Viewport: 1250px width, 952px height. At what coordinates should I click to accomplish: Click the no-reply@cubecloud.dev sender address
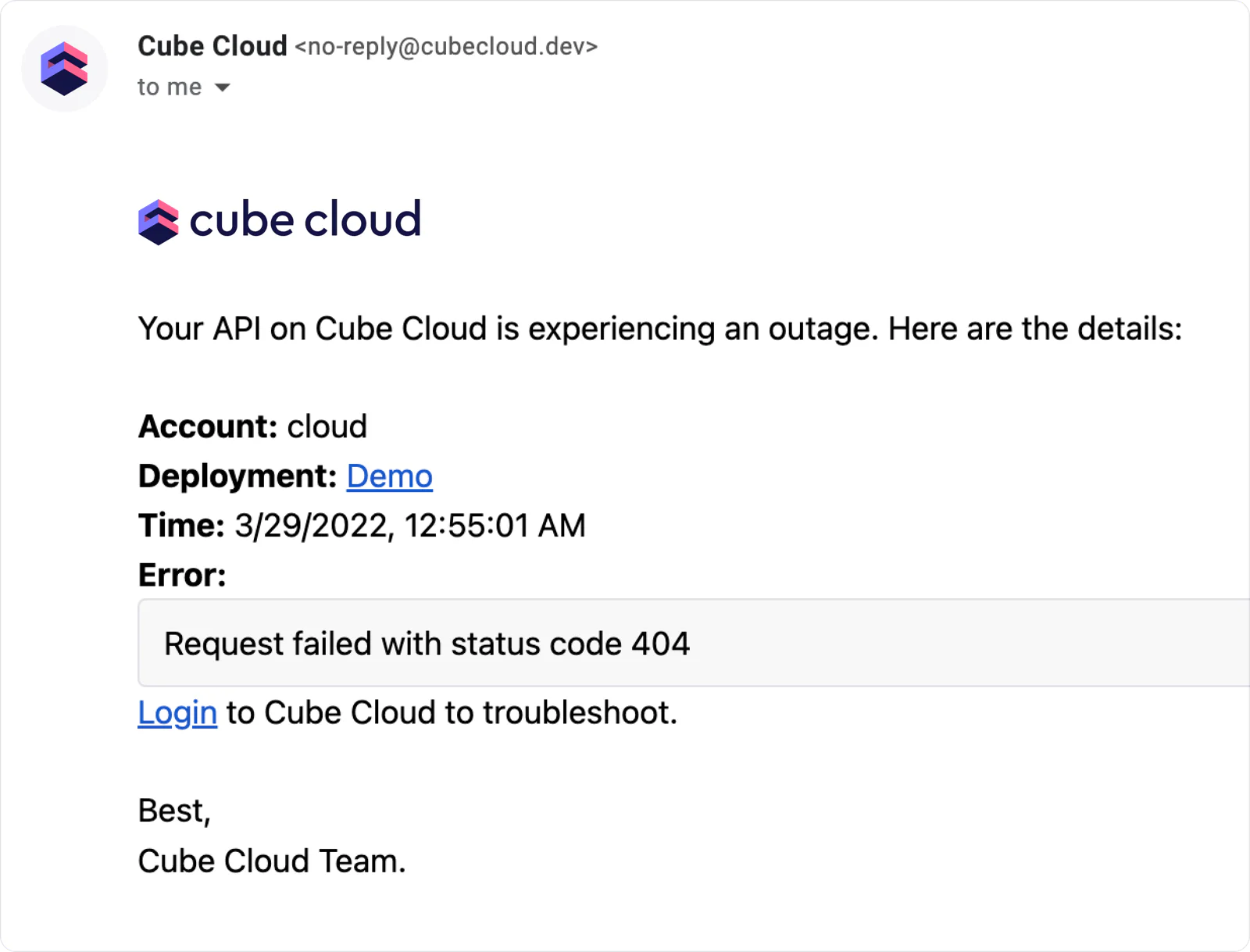pyautogui.click(x=446, y=47)
